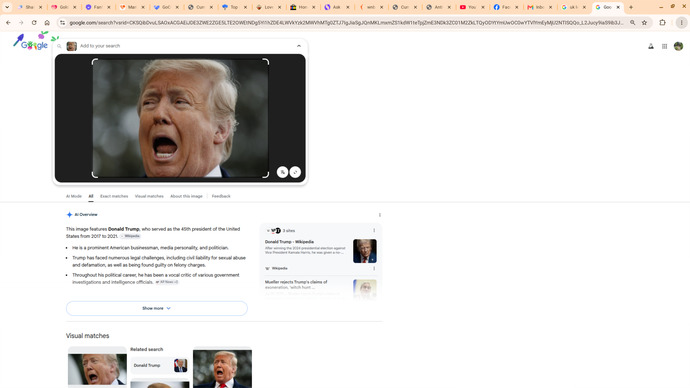Open the tab search chevron in the tab strip
The width and height of the screenshot is (690, 388).
(x=7, y=7)
